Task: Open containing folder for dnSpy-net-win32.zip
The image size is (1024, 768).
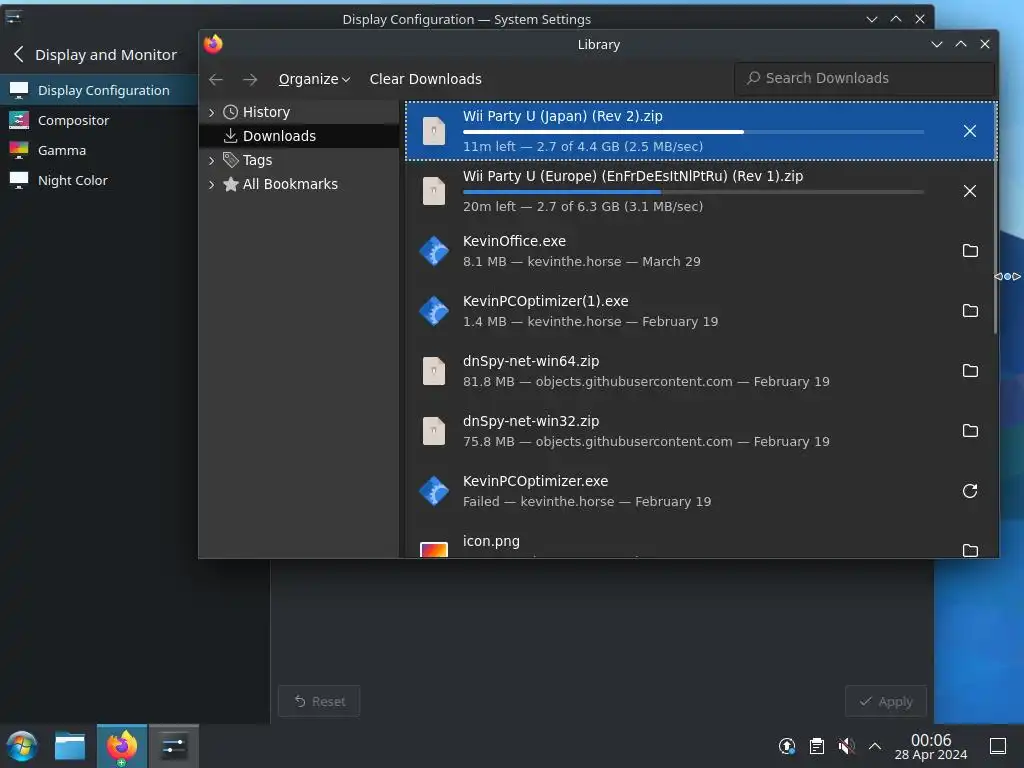Action: tap(970, 431)
